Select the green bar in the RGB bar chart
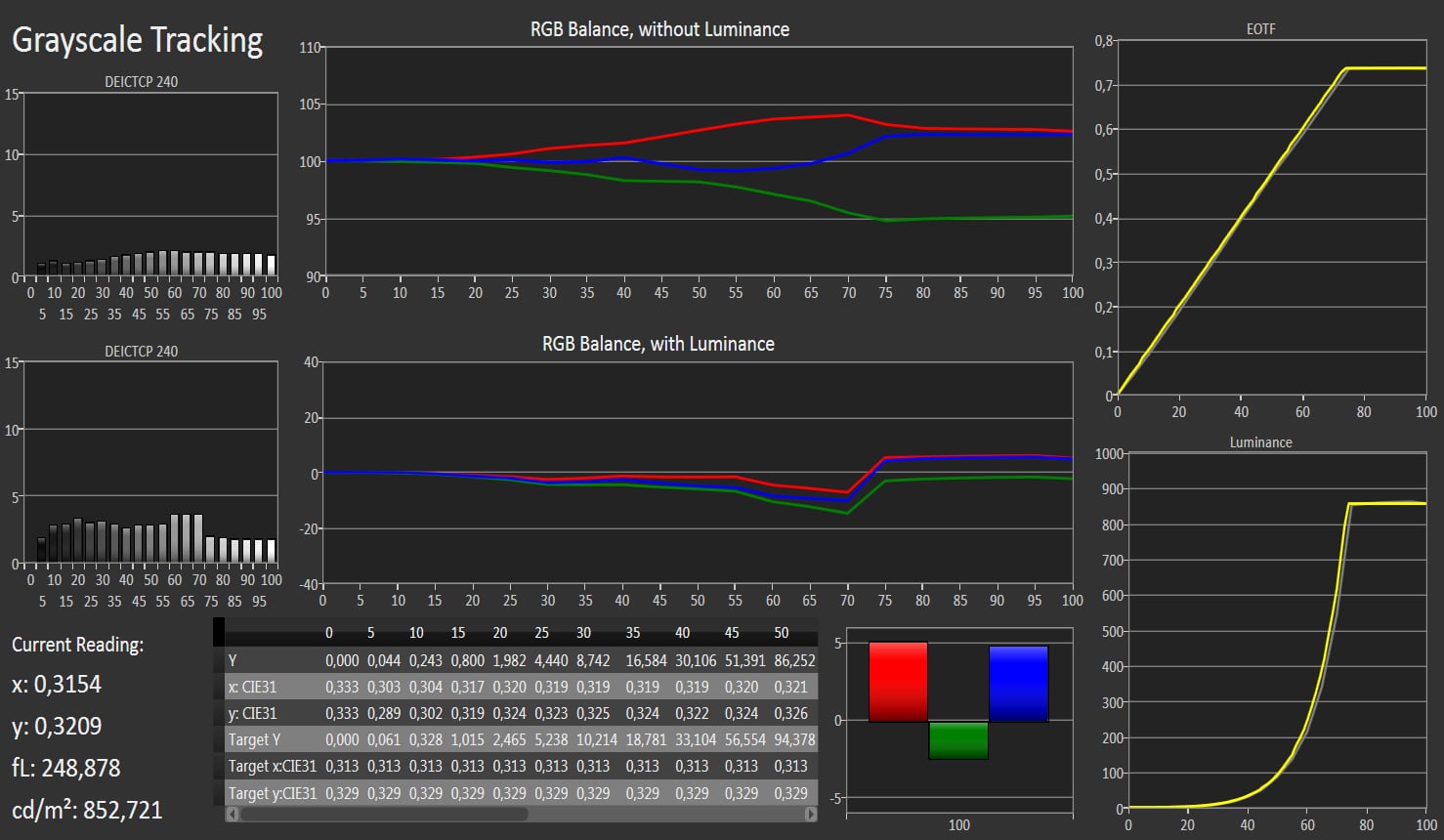 957,740
